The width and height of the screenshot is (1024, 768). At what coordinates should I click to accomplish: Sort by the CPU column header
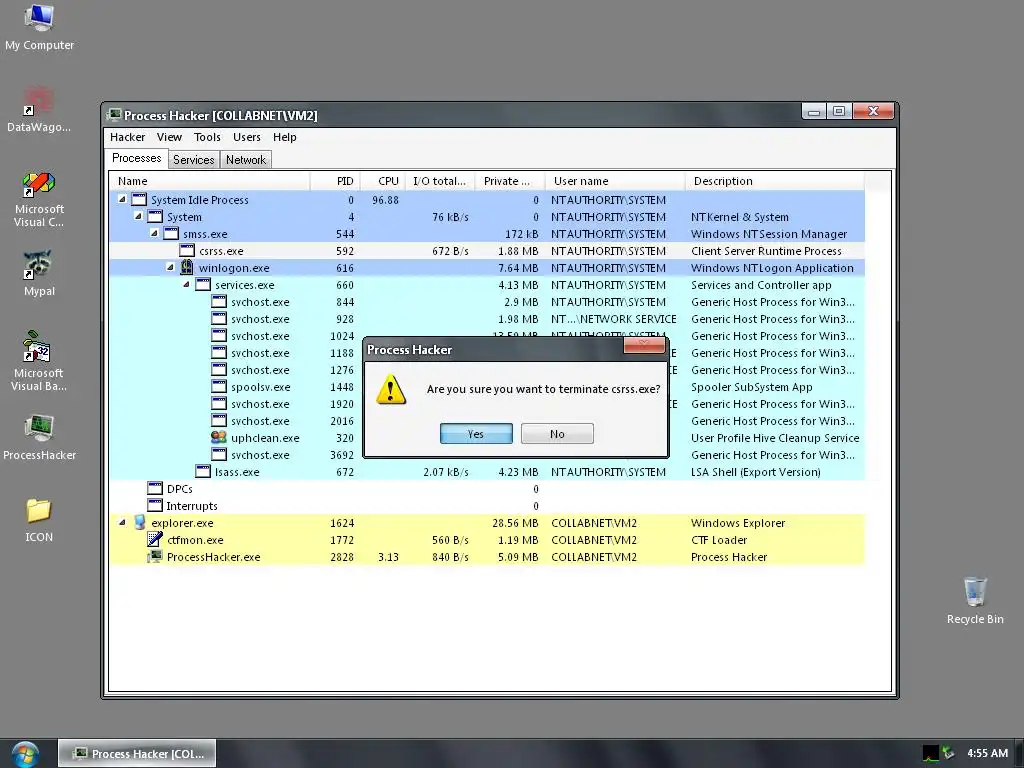(x=382, y=181)
